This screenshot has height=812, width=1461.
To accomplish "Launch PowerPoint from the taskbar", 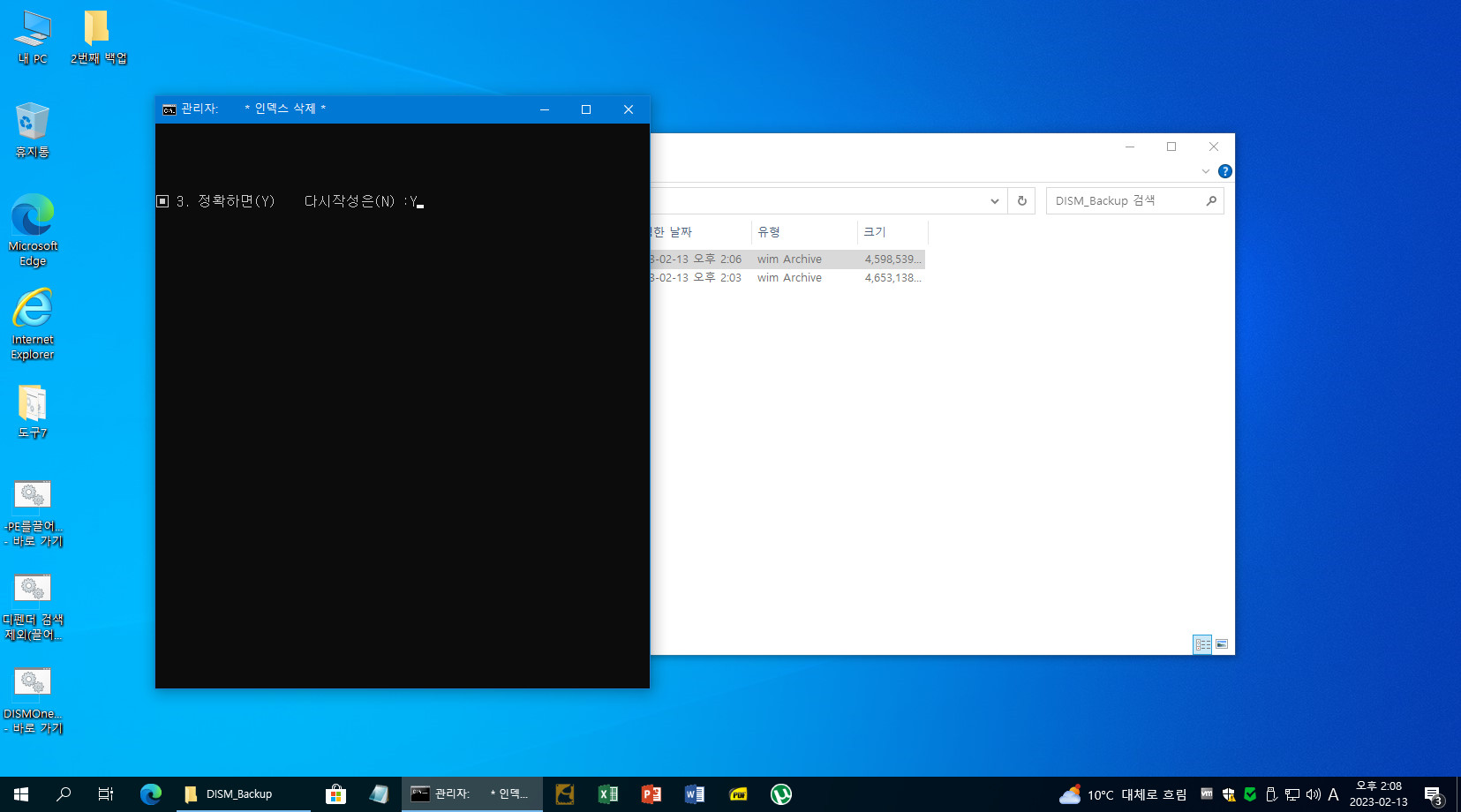I will point(651,794).
